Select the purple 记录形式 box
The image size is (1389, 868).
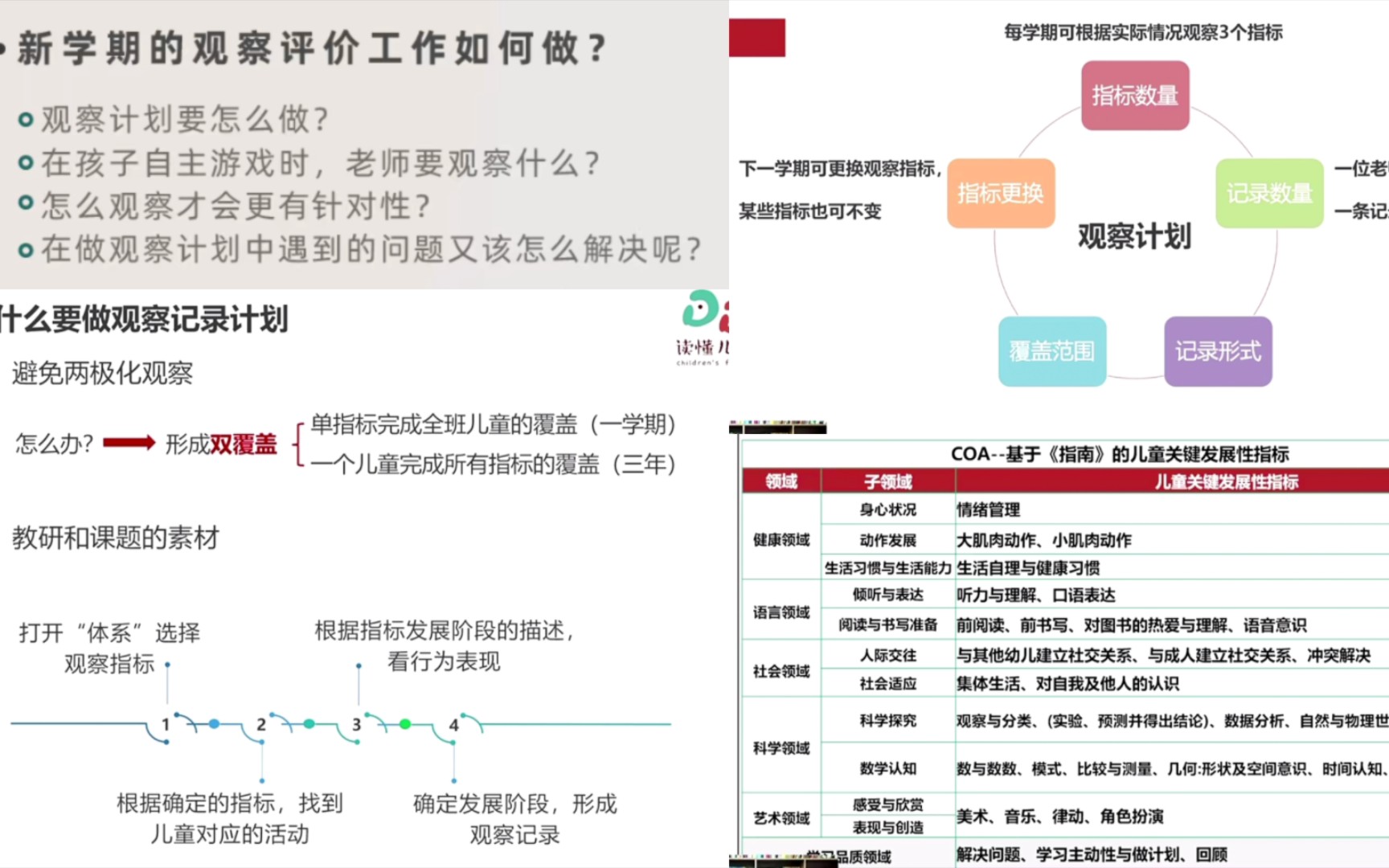pyautogui.click(x=1218, y=351)
